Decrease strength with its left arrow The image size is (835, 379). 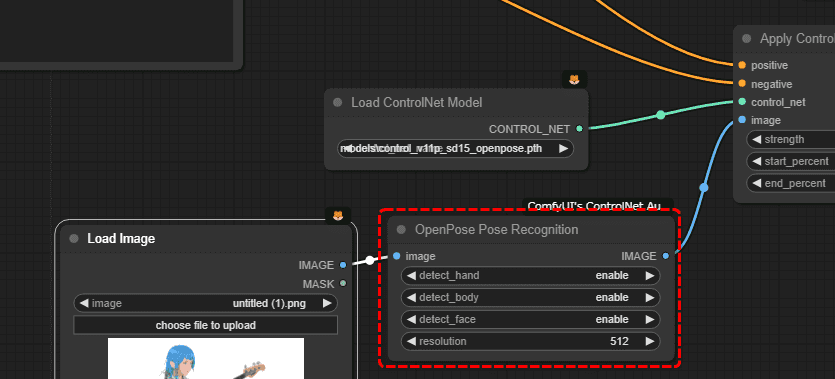pos(756,139)
